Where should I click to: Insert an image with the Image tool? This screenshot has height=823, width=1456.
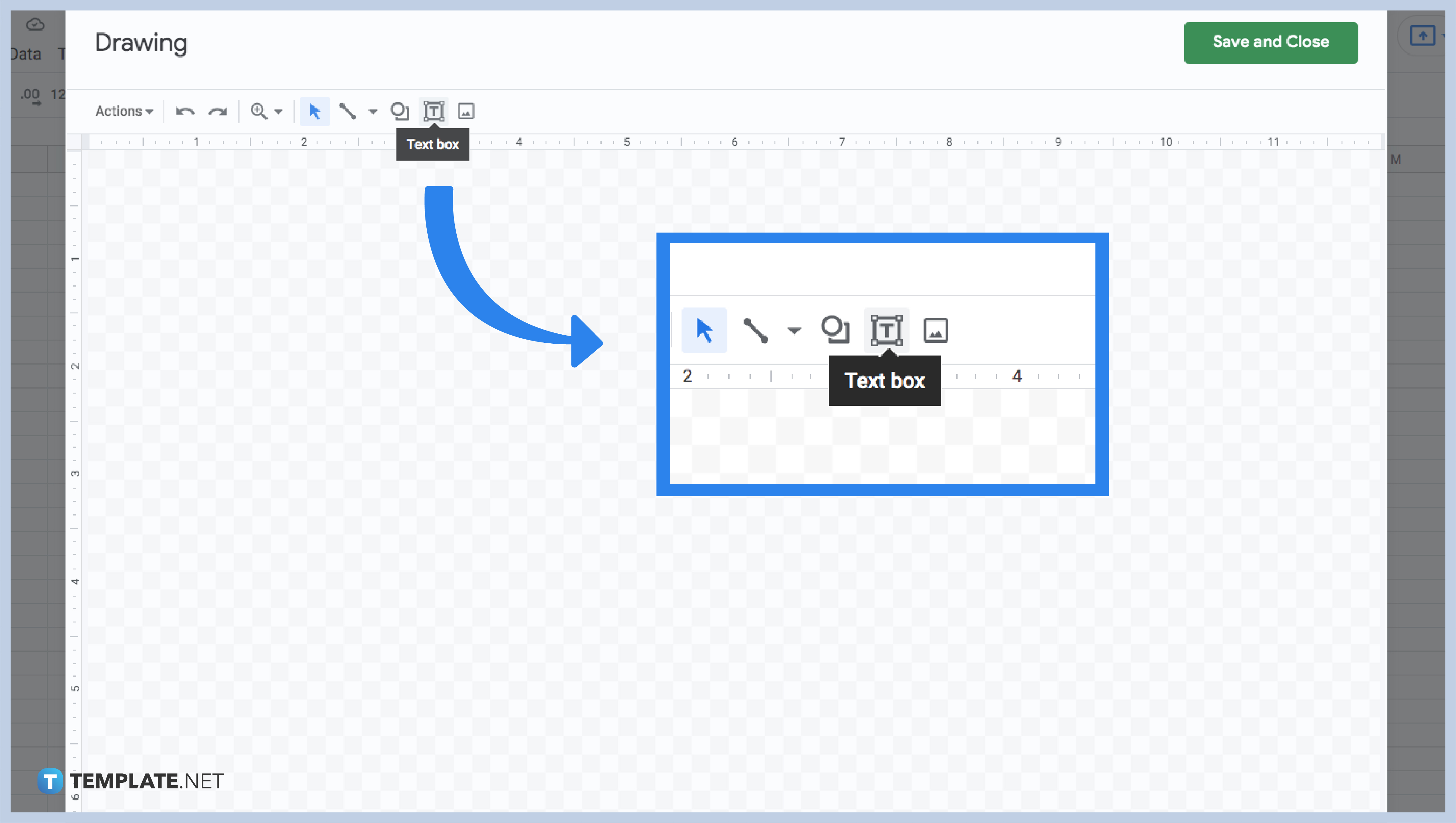466,111
